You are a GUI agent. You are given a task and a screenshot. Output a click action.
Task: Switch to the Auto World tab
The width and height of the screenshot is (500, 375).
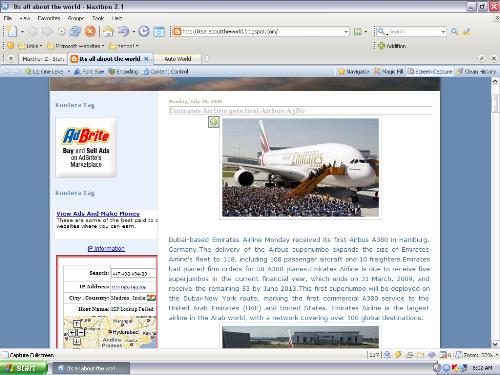click(178, 59)
